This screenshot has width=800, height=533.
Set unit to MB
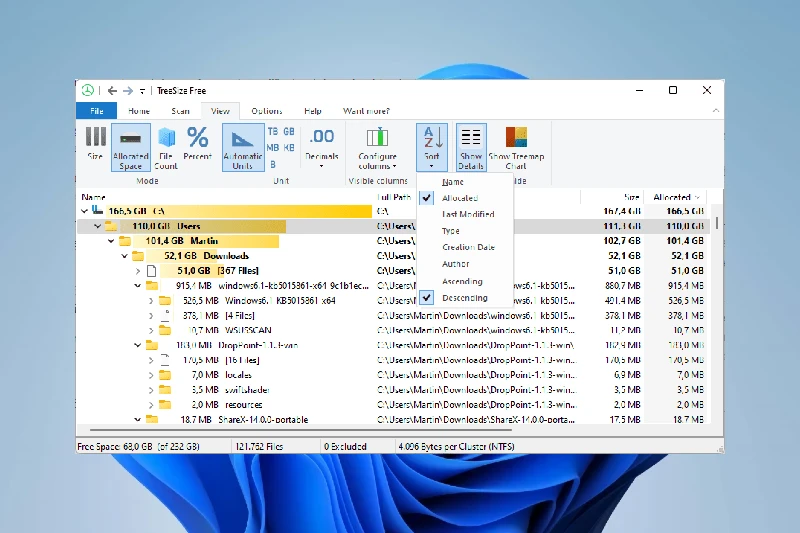tap(273, 148)
